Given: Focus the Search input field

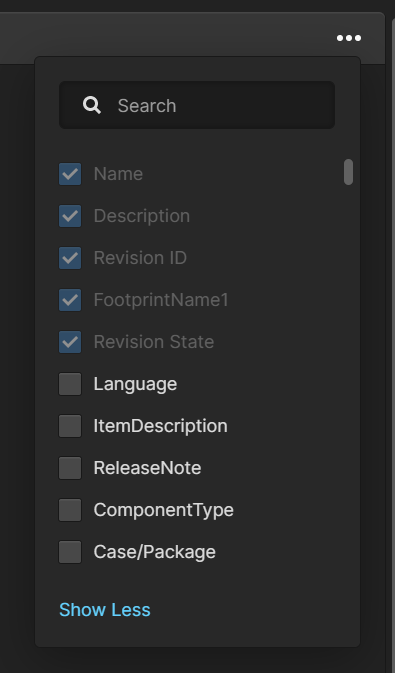Looking at the screenshot, I should tap(197, 105).
